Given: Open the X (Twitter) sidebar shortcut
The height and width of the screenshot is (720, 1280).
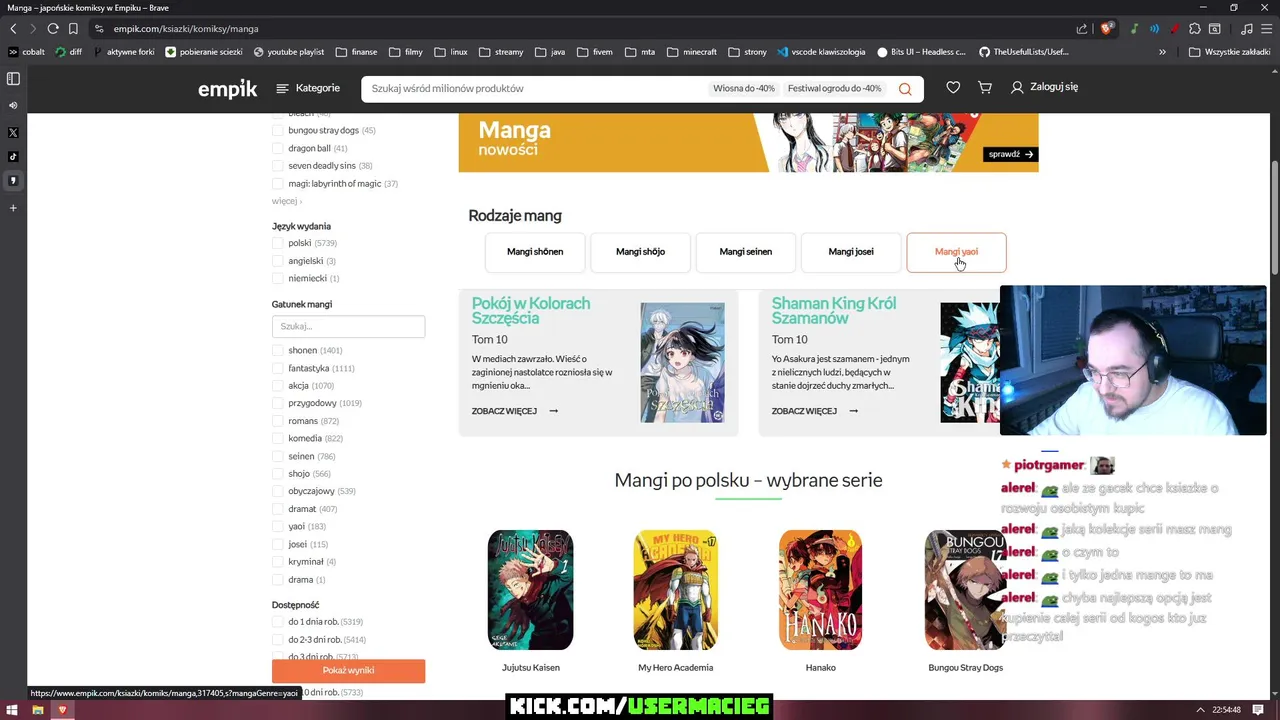Looking at the screenshot, I should (13, 132).
